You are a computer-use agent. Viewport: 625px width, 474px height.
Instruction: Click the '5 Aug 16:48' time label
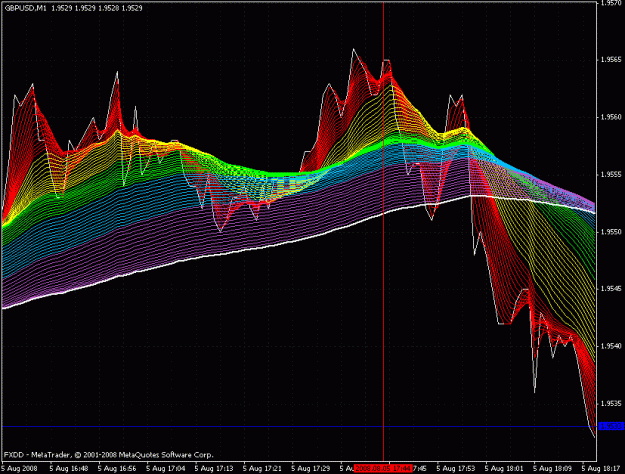[69, 468]
